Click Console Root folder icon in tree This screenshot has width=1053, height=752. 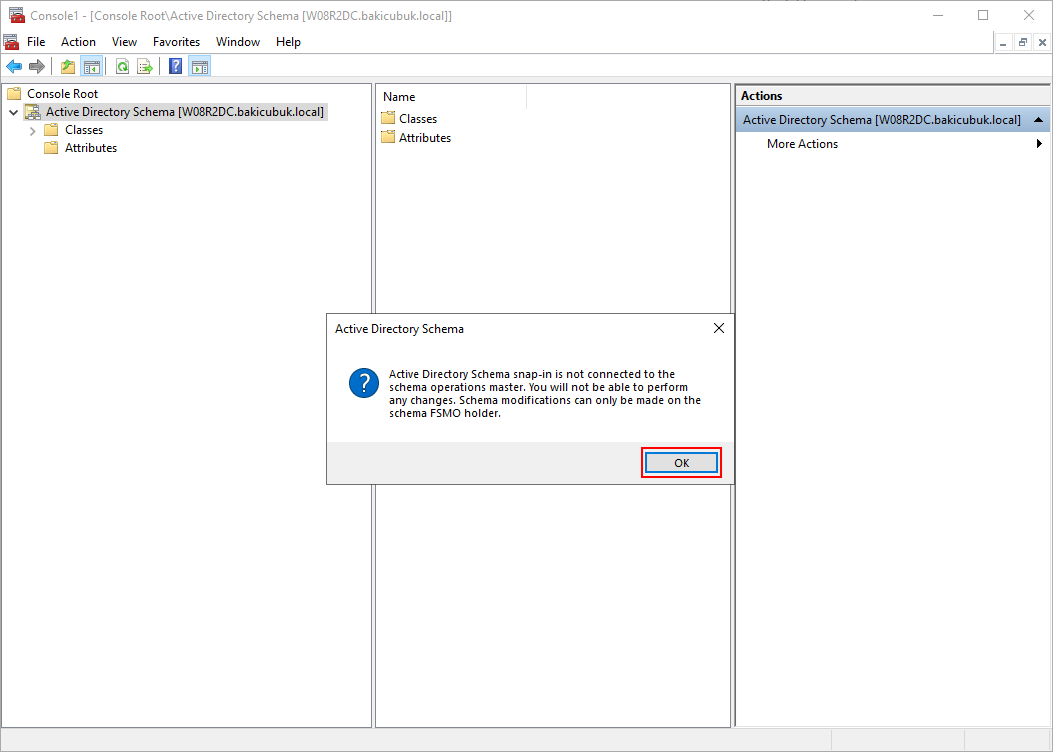coord(14,93)
